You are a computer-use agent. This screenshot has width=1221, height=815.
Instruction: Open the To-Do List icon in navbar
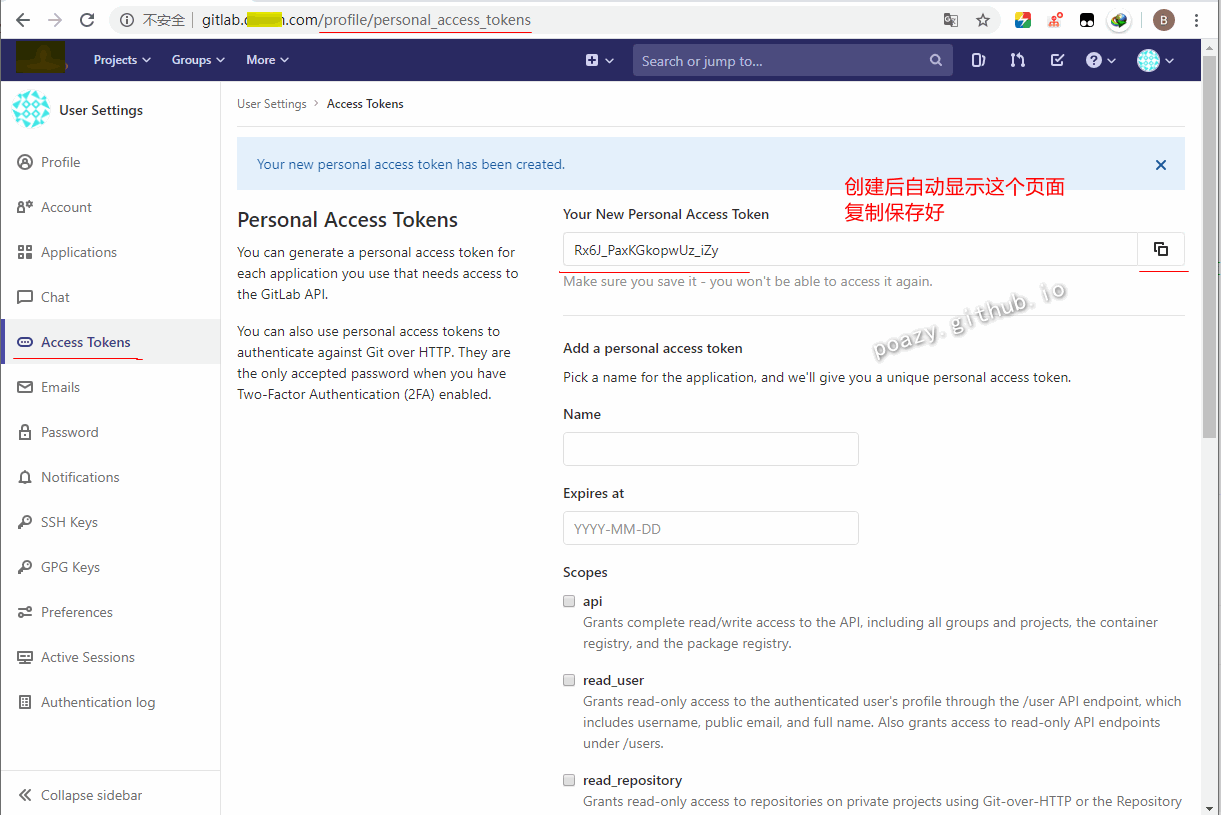(1056, 60)
